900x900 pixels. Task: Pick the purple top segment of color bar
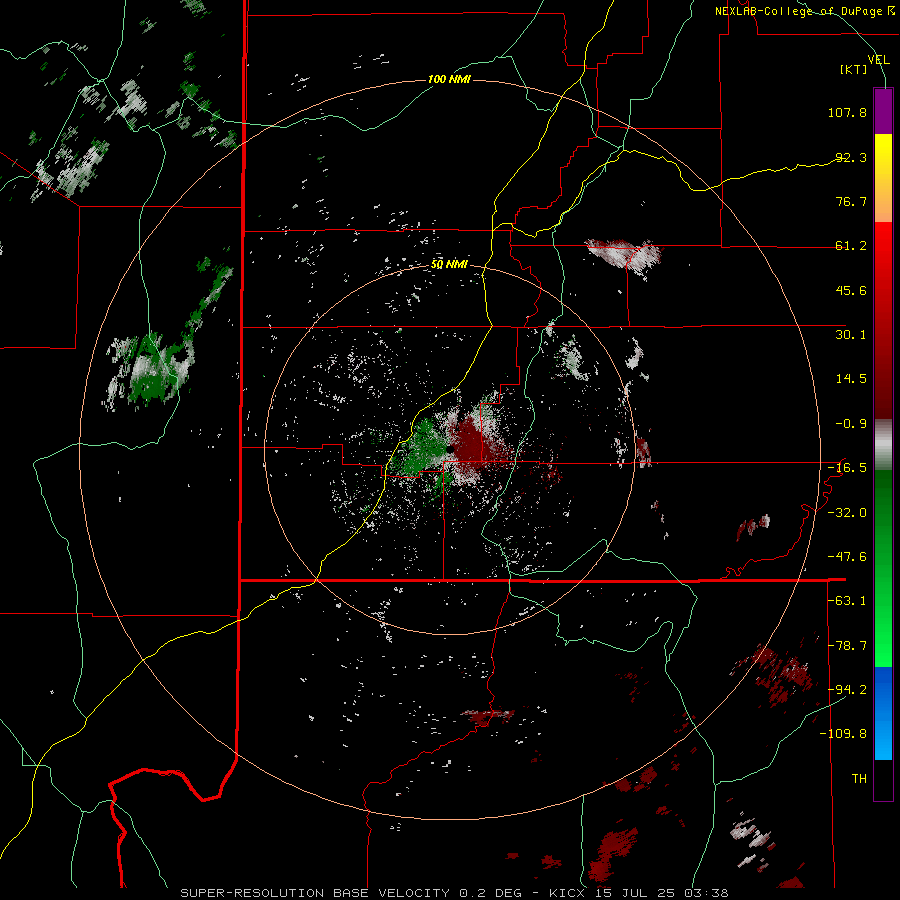(883, 111)
